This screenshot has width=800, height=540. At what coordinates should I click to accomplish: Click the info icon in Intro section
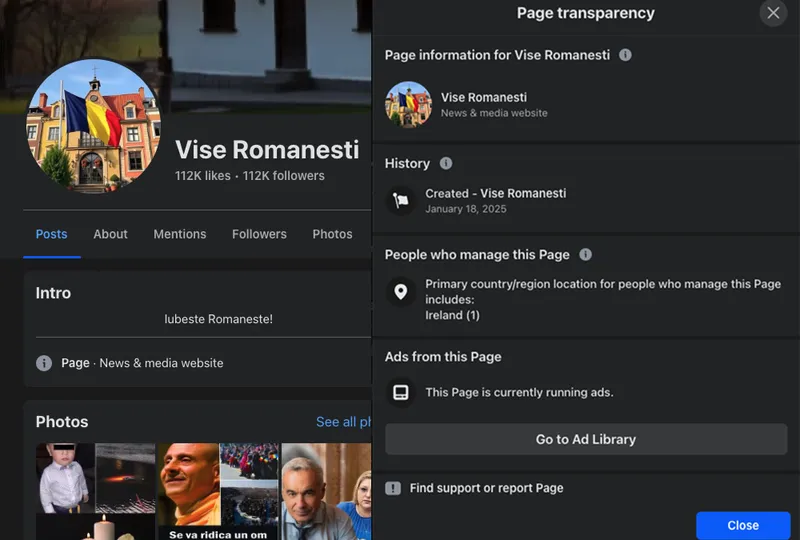coord(44,363)
